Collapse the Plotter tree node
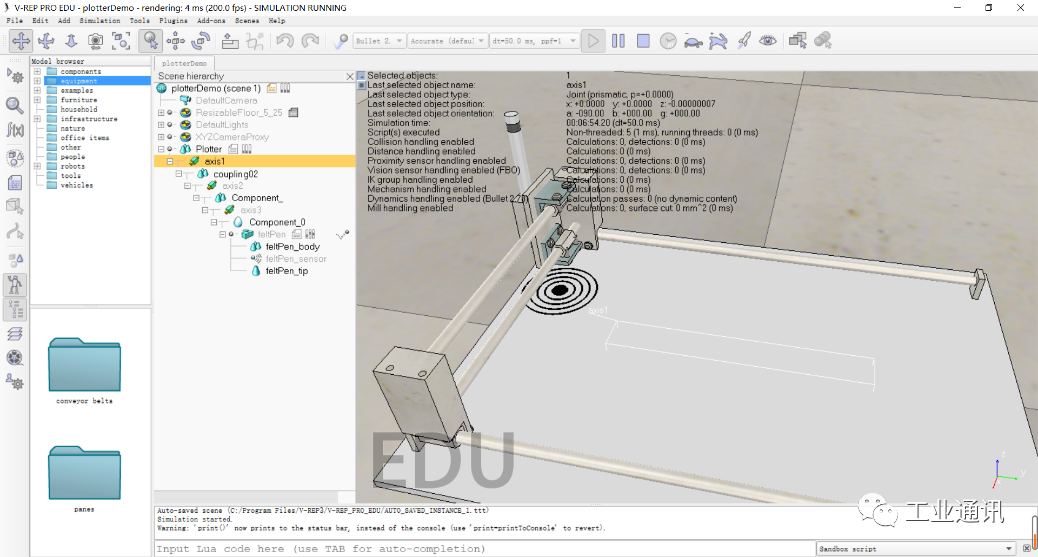 [161, 149]
